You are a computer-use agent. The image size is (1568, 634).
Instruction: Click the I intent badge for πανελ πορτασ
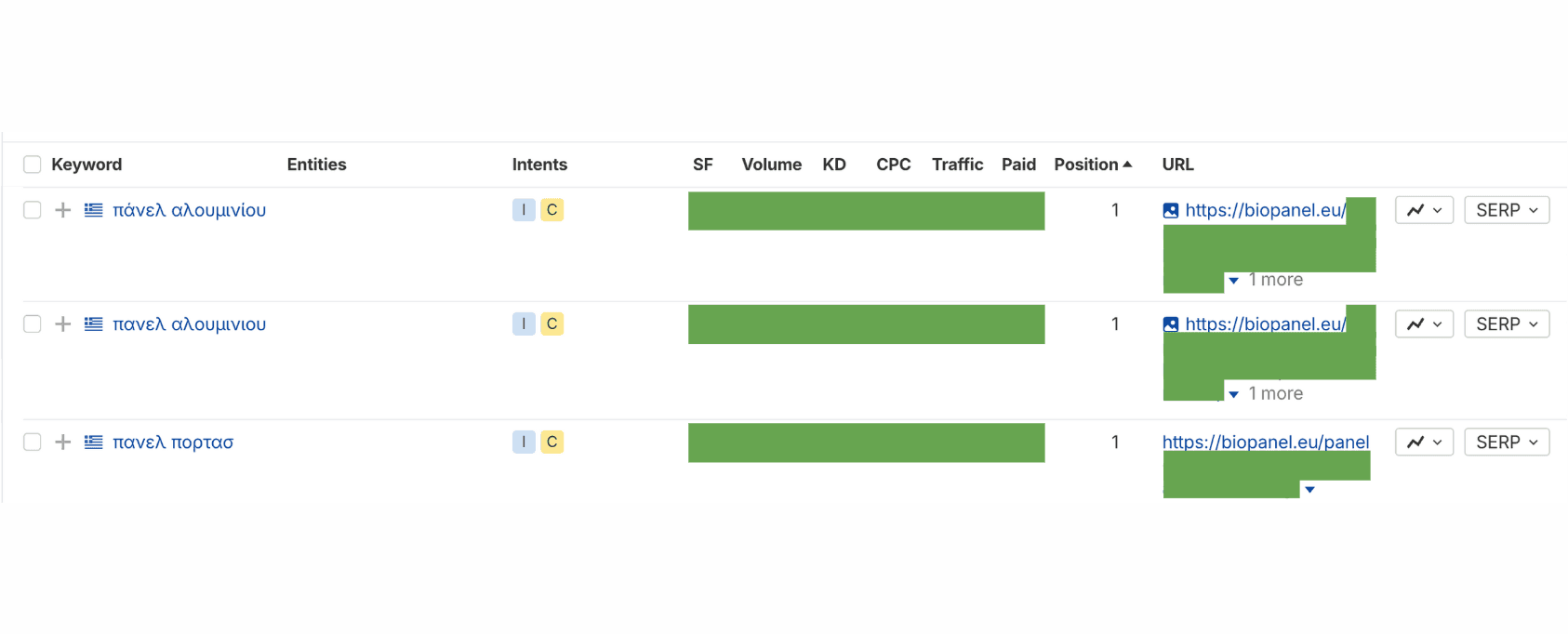[524, 442]
